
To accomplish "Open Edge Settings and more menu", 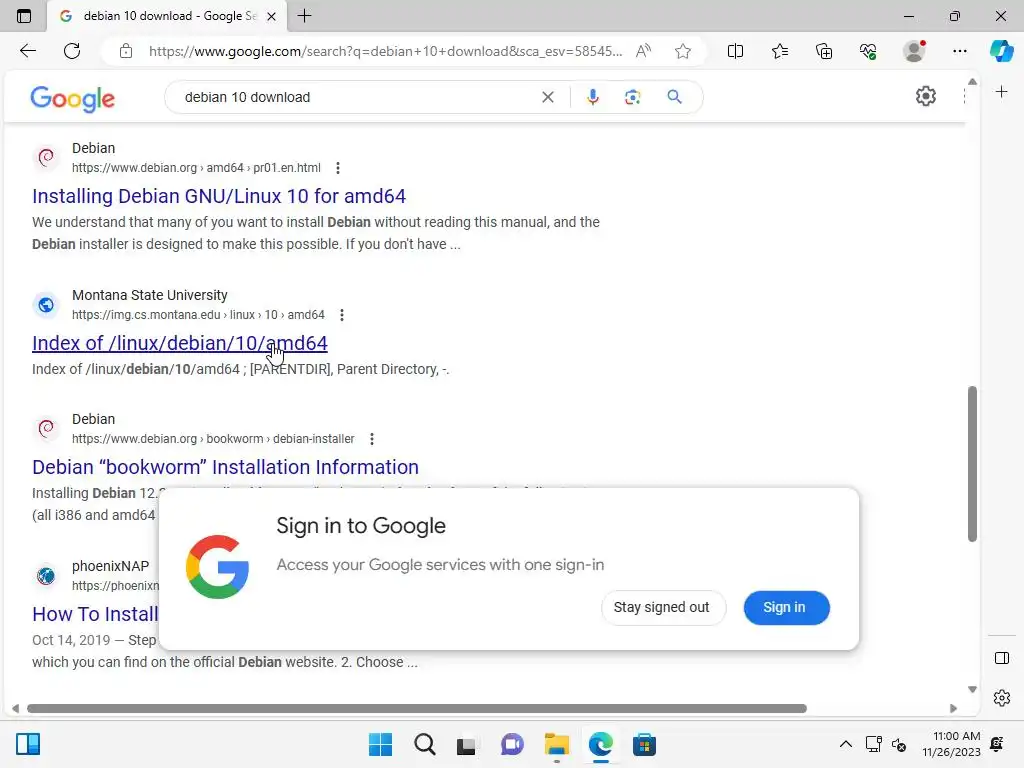I will (959, 51).
